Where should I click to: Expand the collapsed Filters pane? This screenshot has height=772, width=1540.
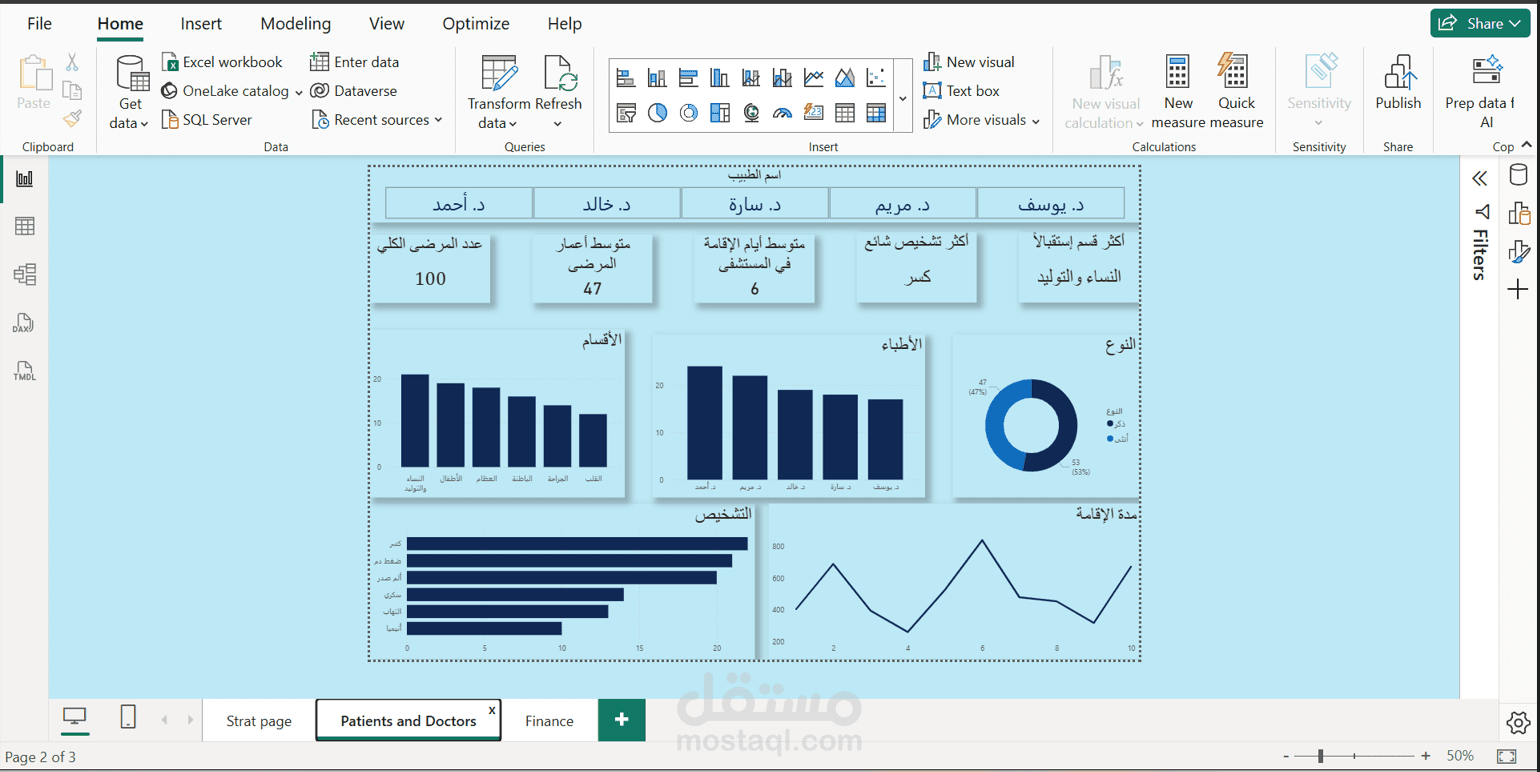point(1480,179)
